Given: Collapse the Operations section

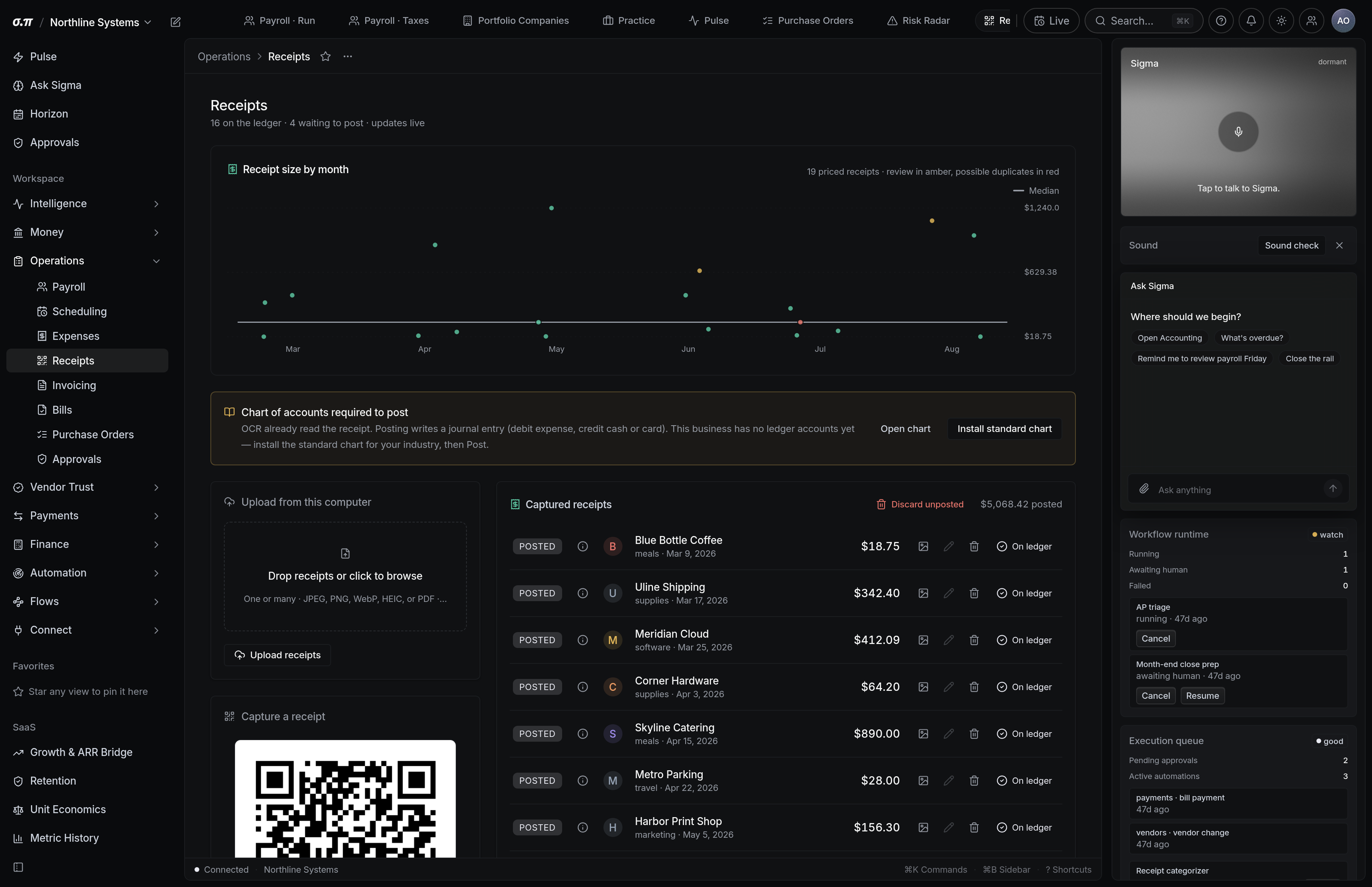Looking at the screenshot, I should tap(87, 261).
